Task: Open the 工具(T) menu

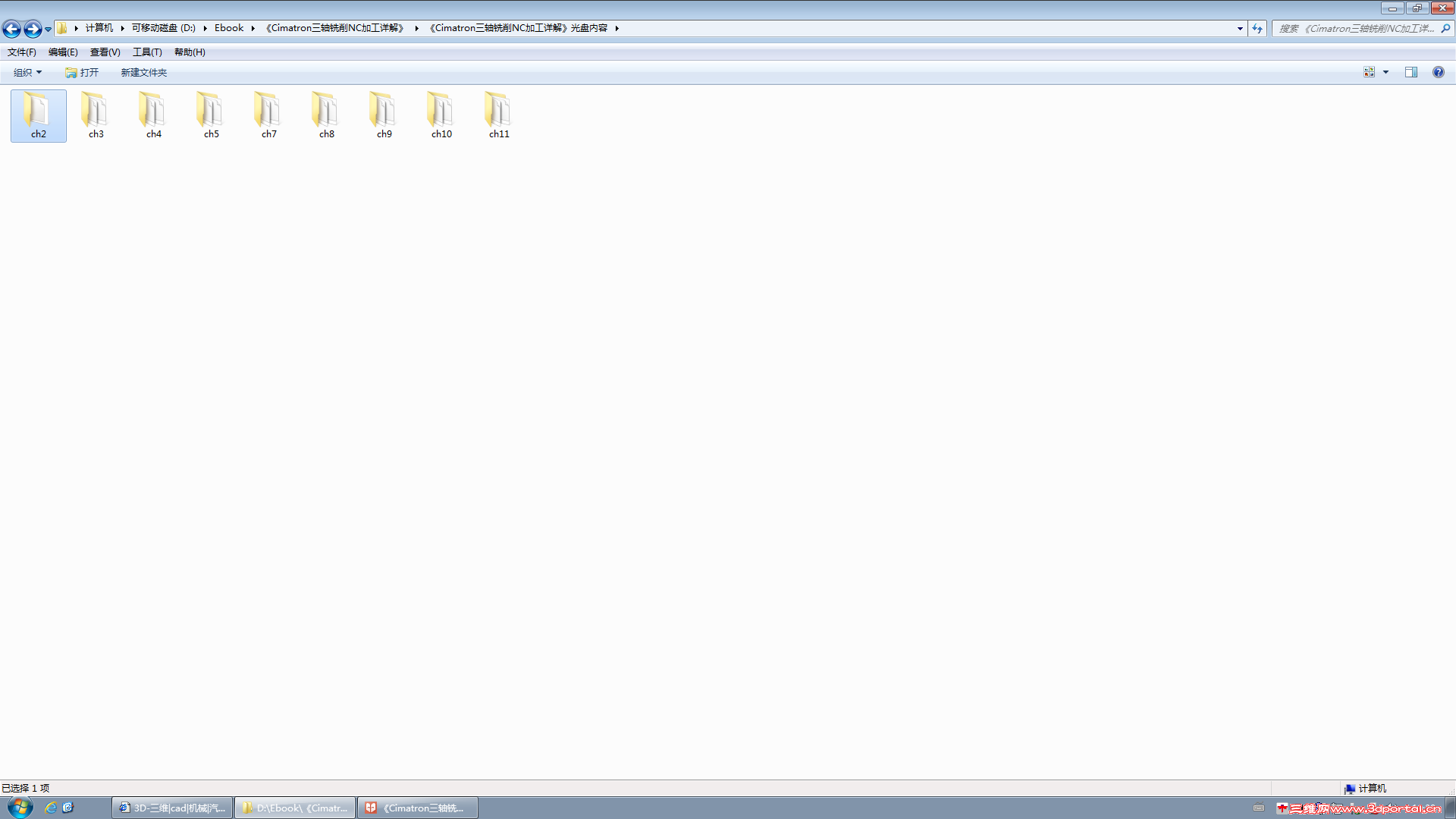Action: [147, 52]
